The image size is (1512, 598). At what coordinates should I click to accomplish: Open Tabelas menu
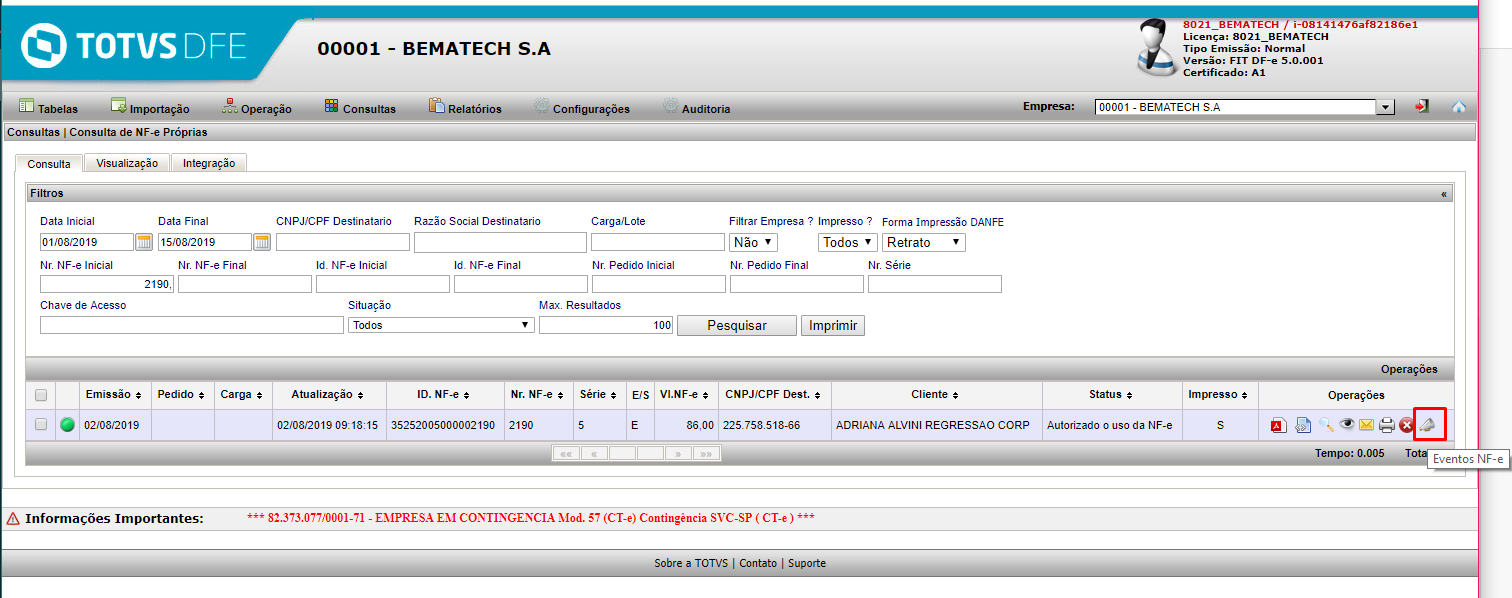click(x=48, y=108)
